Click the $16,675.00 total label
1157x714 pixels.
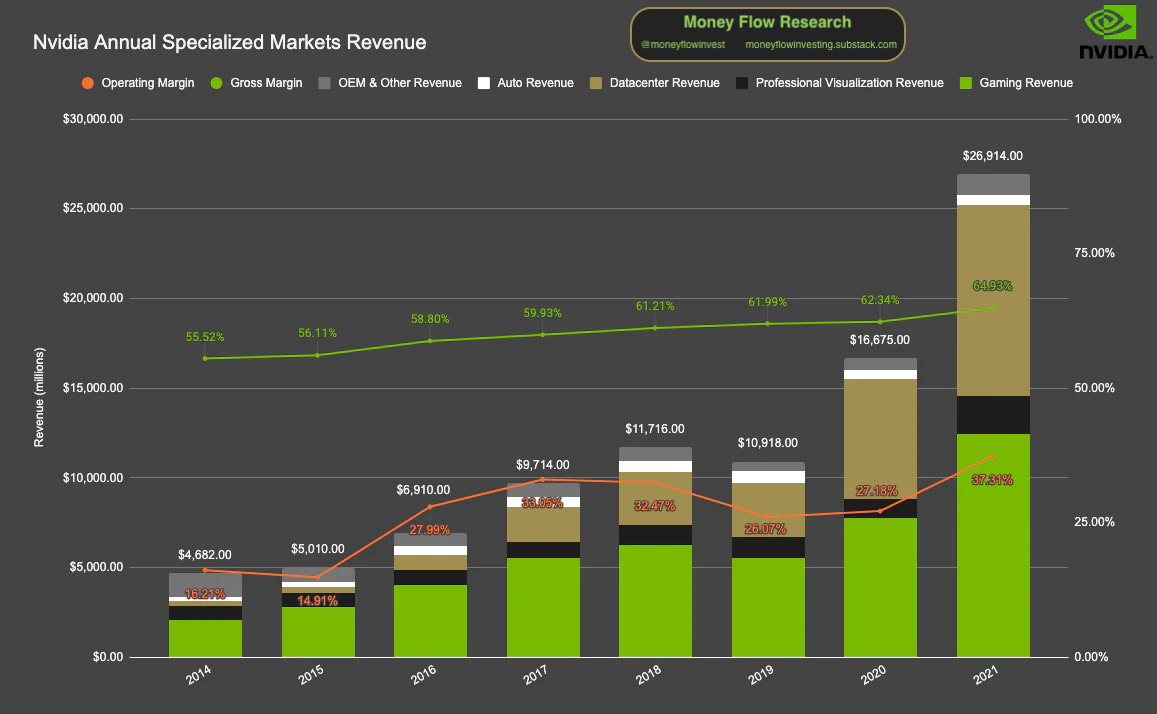coord(880,340)
